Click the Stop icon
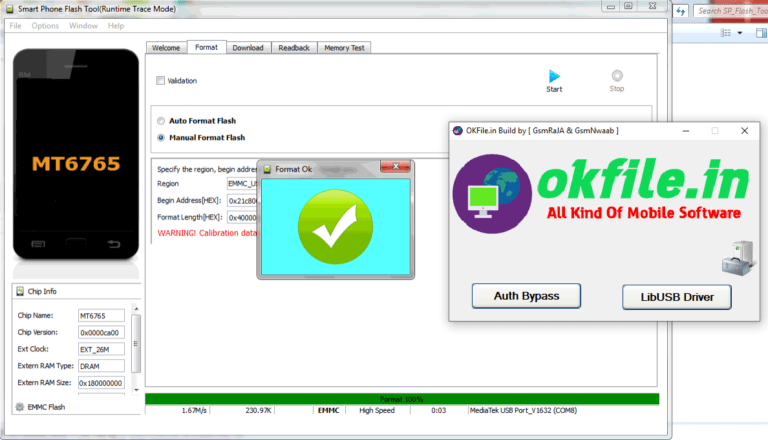This screenshot has width=768, height=440. coord(617,75)
